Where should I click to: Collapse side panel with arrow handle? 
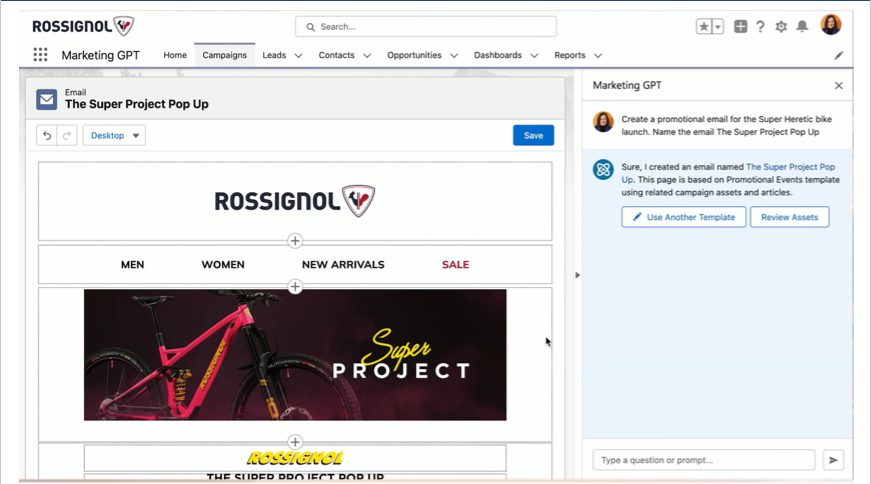(x=577, y=275)
